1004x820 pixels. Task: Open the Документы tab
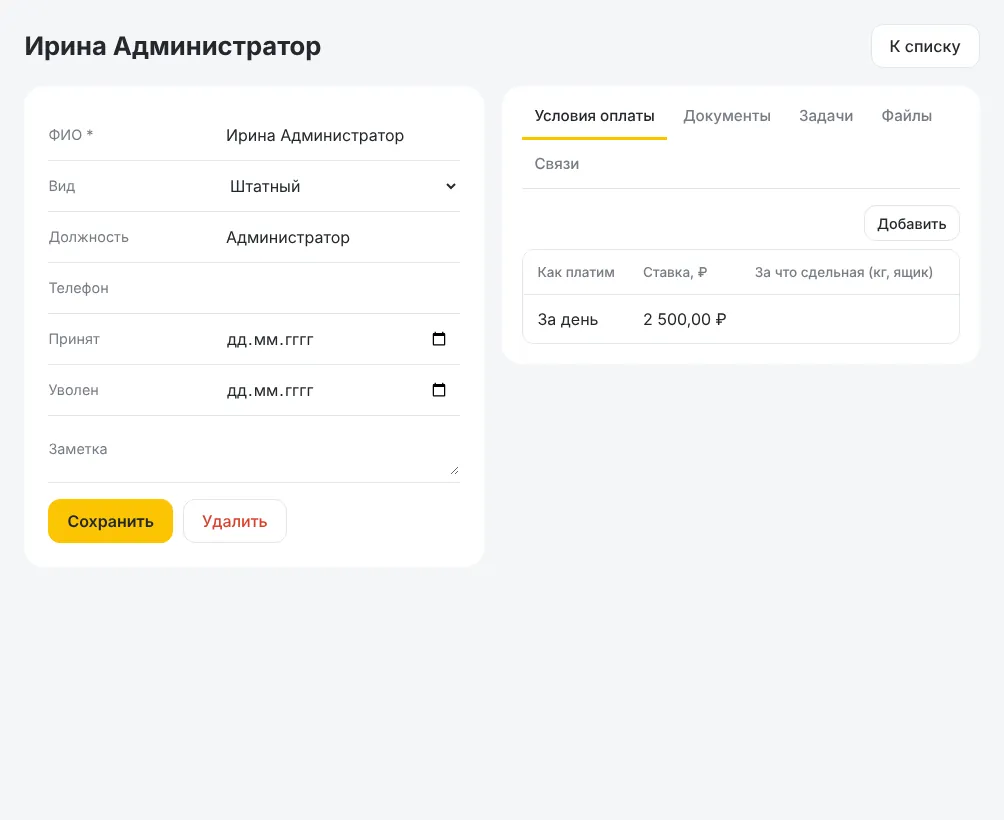[x=727, y=116]
